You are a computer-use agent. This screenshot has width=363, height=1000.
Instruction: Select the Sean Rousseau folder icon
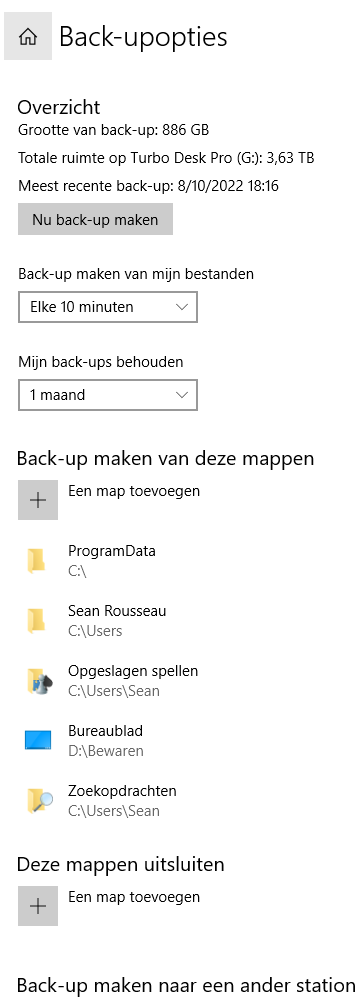tap(37, 621)
